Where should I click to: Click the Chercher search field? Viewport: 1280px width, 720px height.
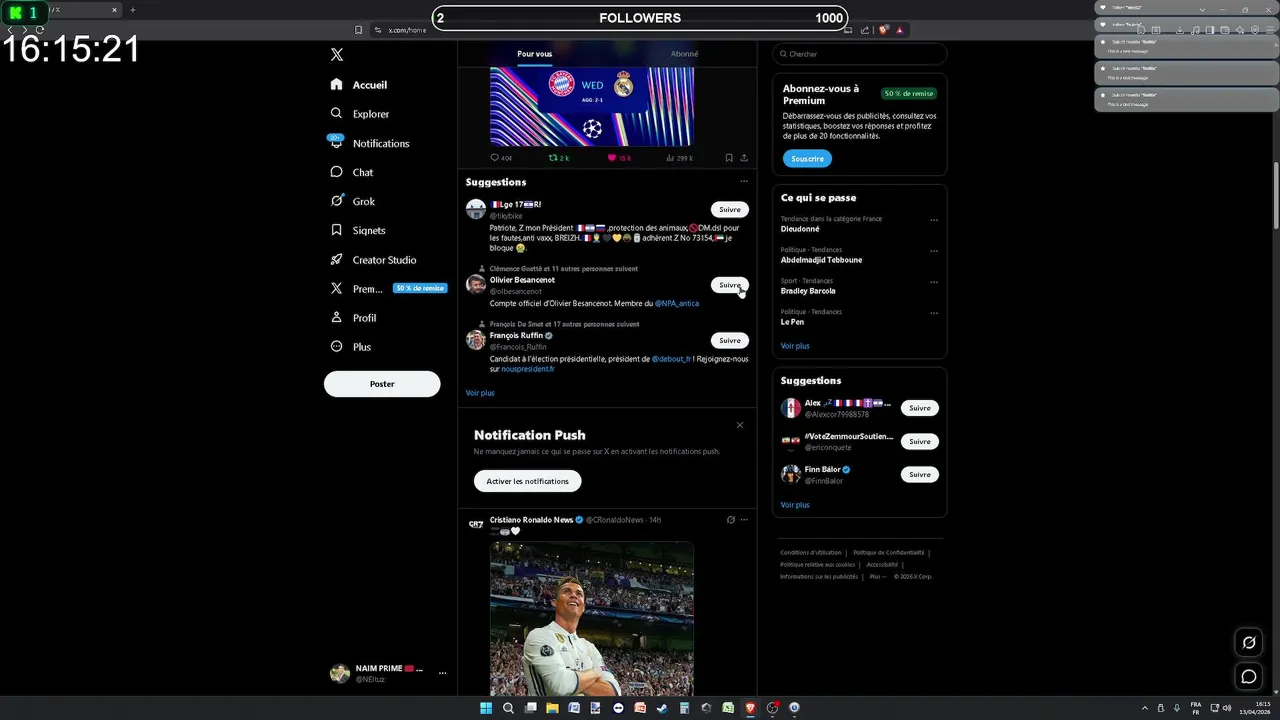point(860,54)
